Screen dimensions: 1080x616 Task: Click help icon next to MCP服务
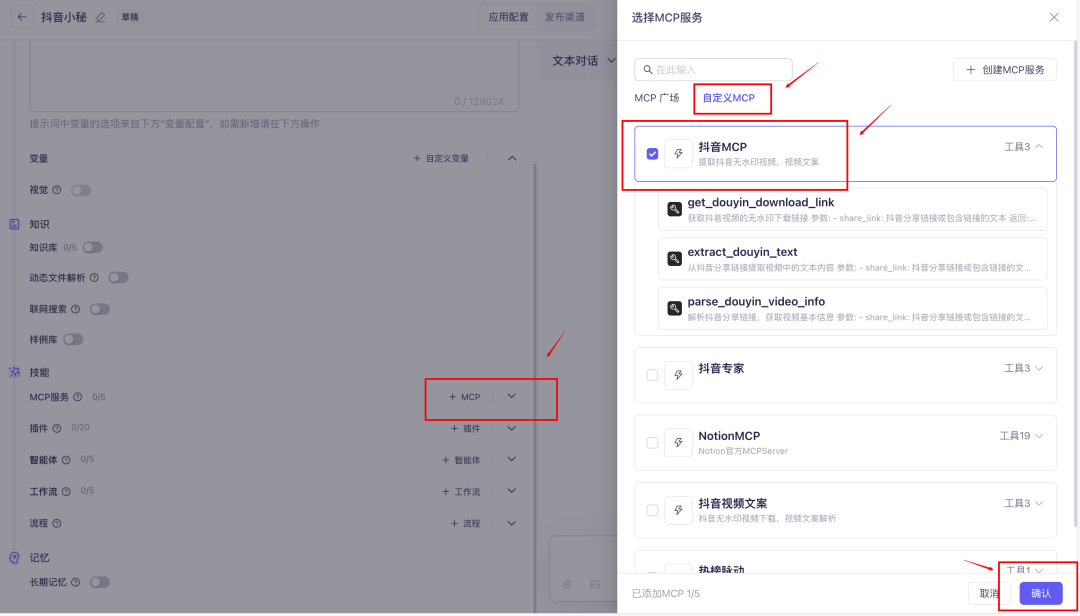click(78, 397)
